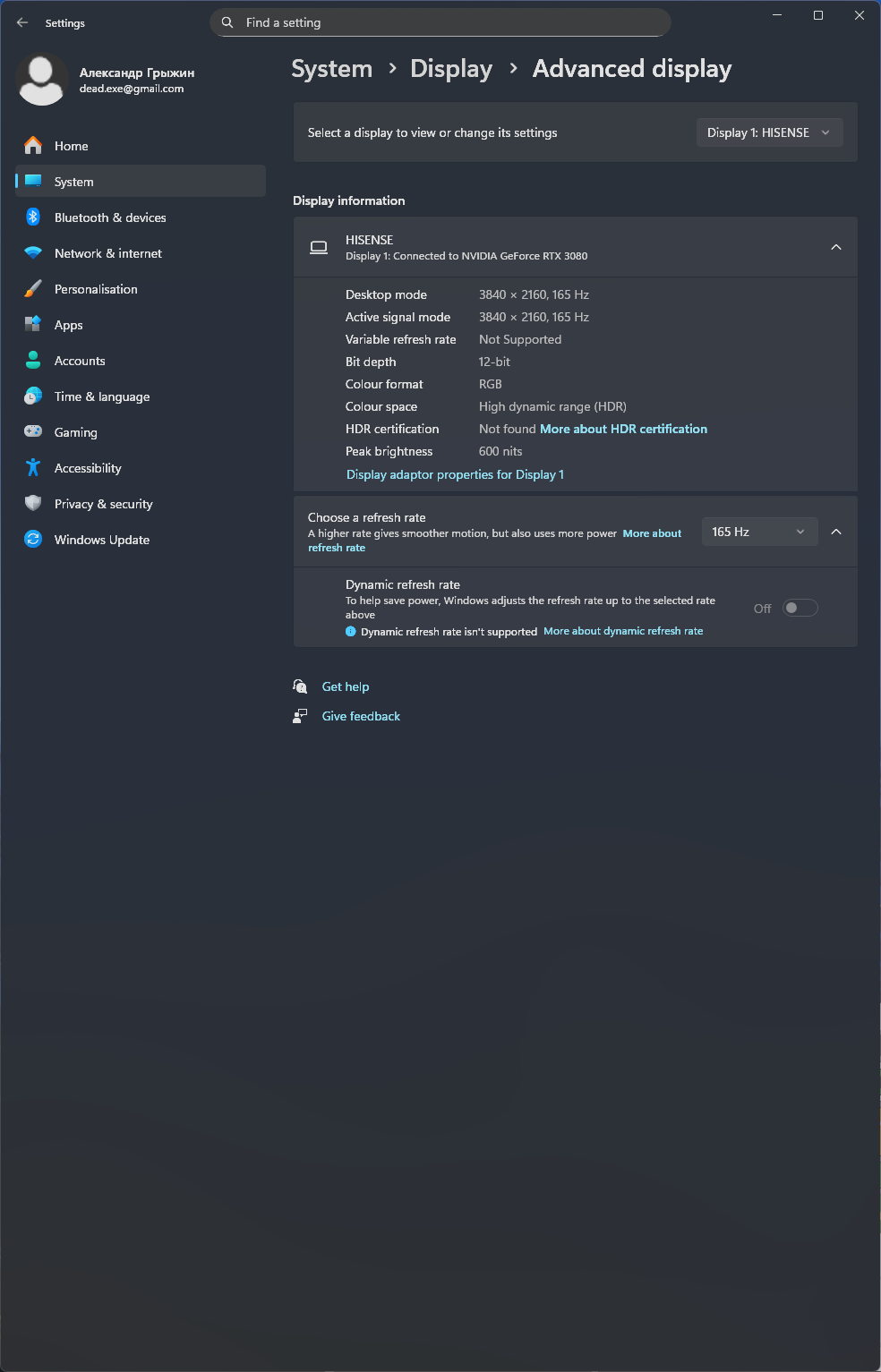Collapse the Choose a refresh rate section

click(x=835, y=532)
